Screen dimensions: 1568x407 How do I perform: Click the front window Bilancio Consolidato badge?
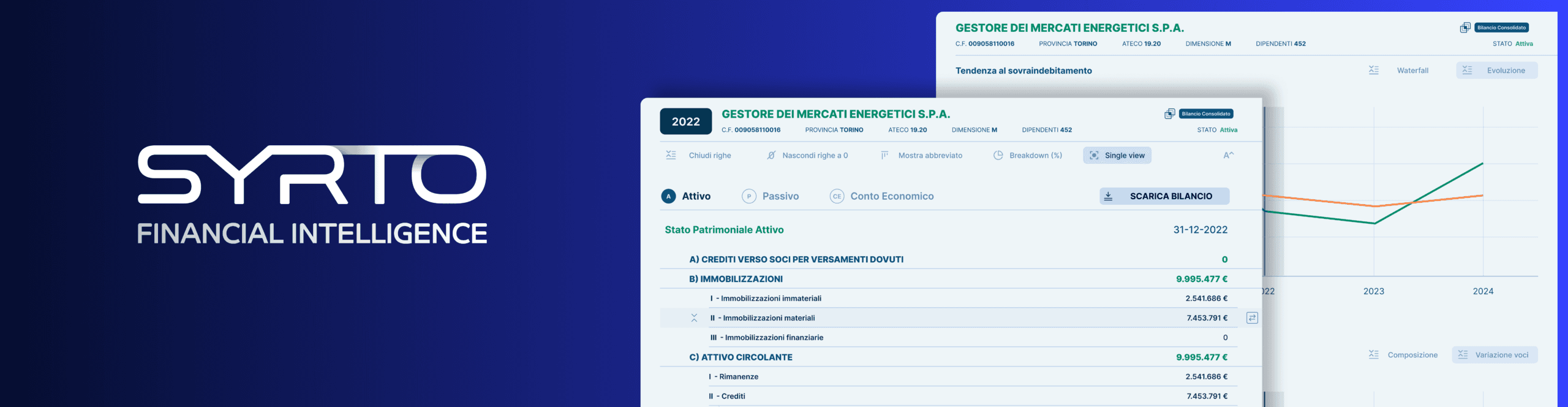[1206, 114]
